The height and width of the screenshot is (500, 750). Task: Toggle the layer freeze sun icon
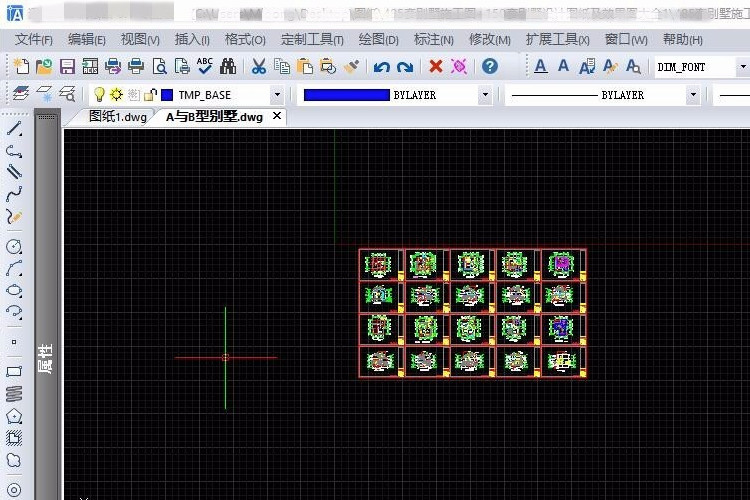(116, 95)
